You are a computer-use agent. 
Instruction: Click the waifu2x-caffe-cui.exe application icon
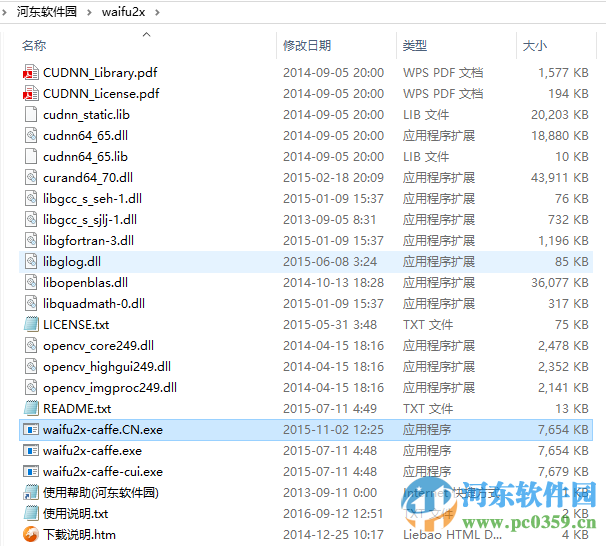[31, 472]
